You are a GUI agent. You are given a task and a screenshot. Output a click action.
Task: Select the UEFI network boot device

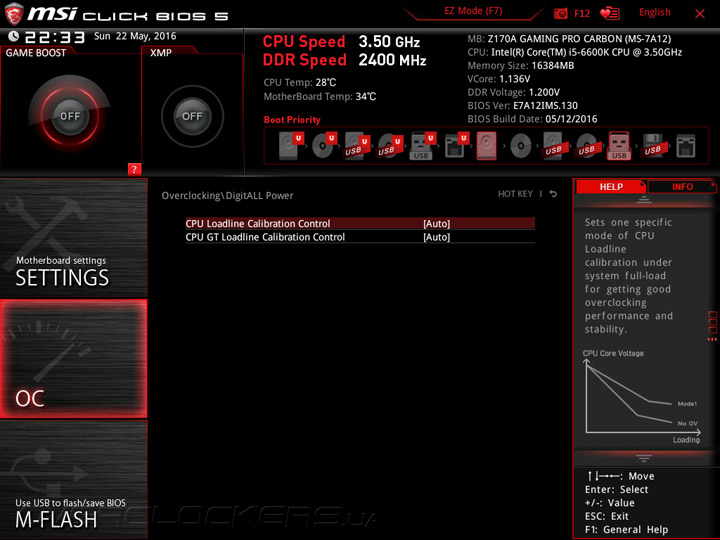tap(456, 146)
